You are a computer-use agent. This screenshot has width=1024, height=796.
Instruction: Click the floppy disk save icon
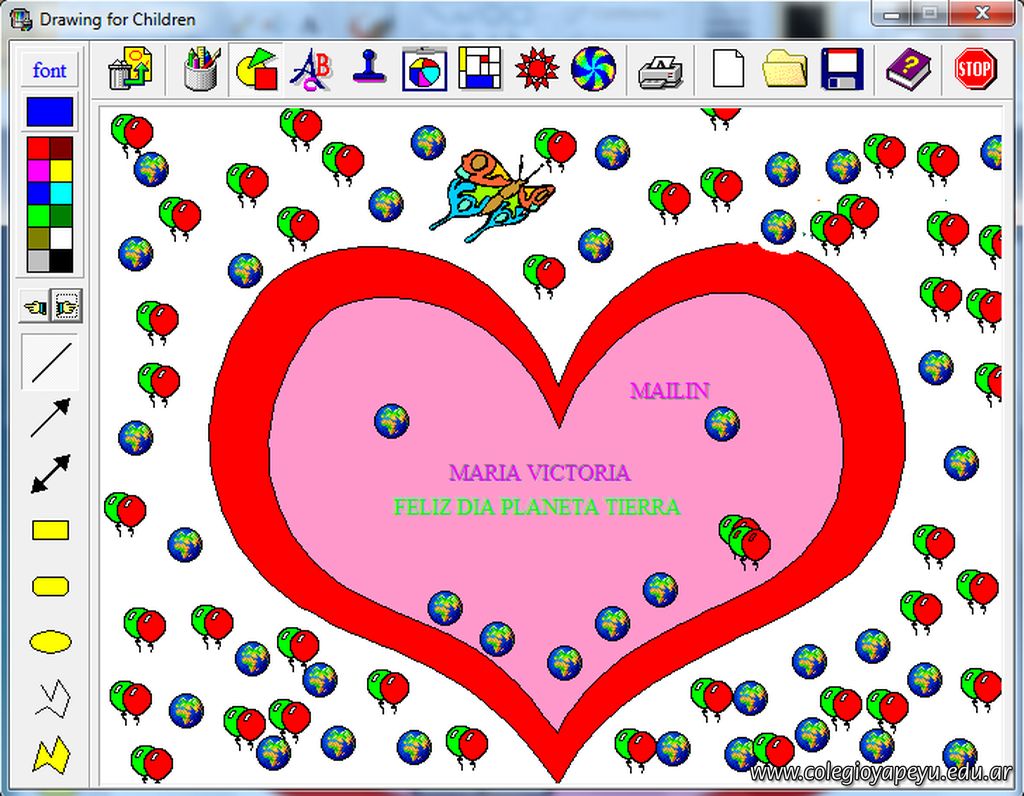pos(842,70)
